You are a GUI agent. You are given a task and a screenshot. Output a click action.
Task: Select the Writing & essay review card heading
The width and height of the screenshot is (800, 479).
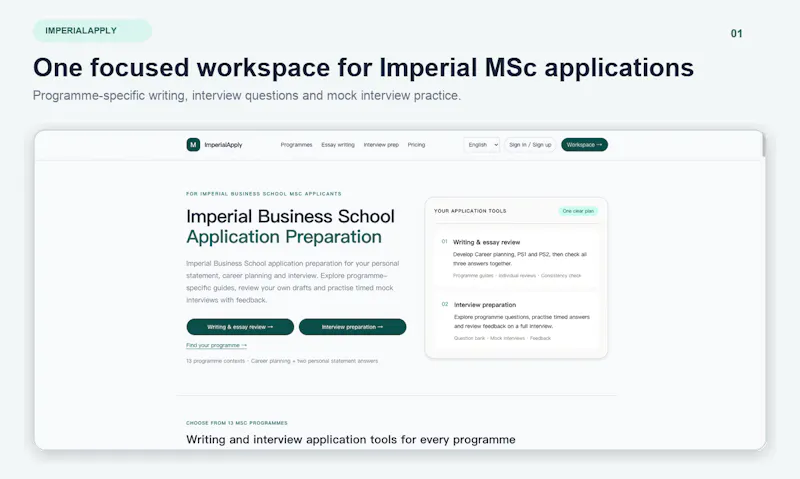point(487,242)
